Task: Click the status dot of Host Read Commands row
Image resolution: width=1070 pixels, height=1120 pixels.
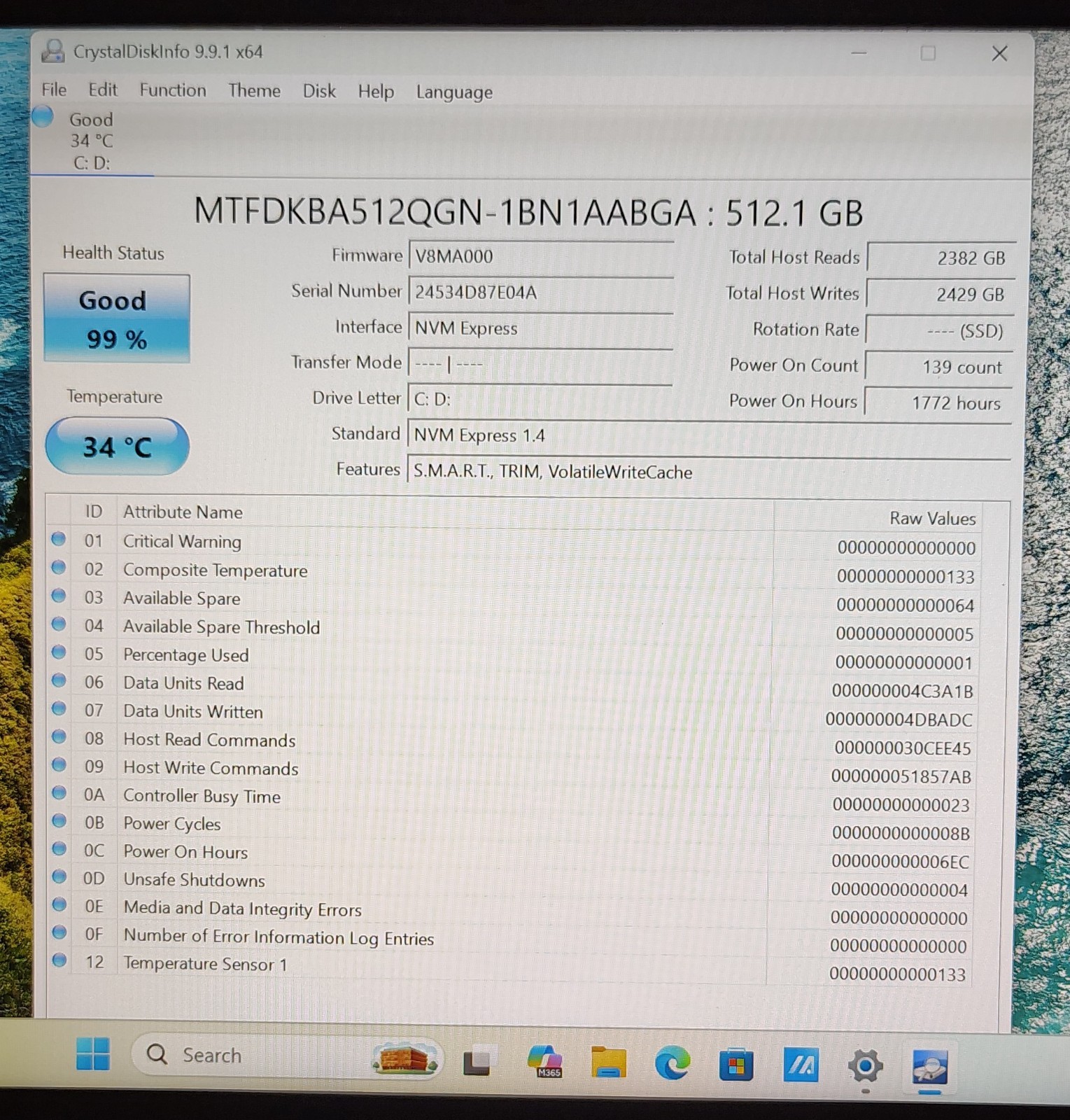Action: (59, 737)
